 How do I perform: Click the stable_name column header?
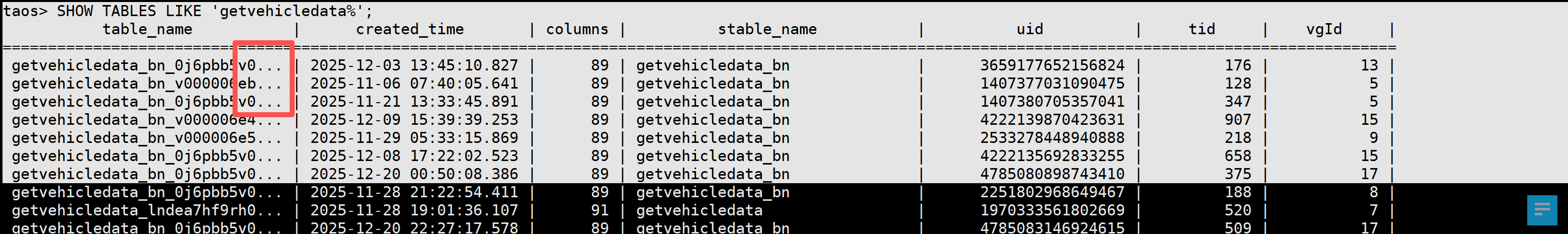pos(767,29)
